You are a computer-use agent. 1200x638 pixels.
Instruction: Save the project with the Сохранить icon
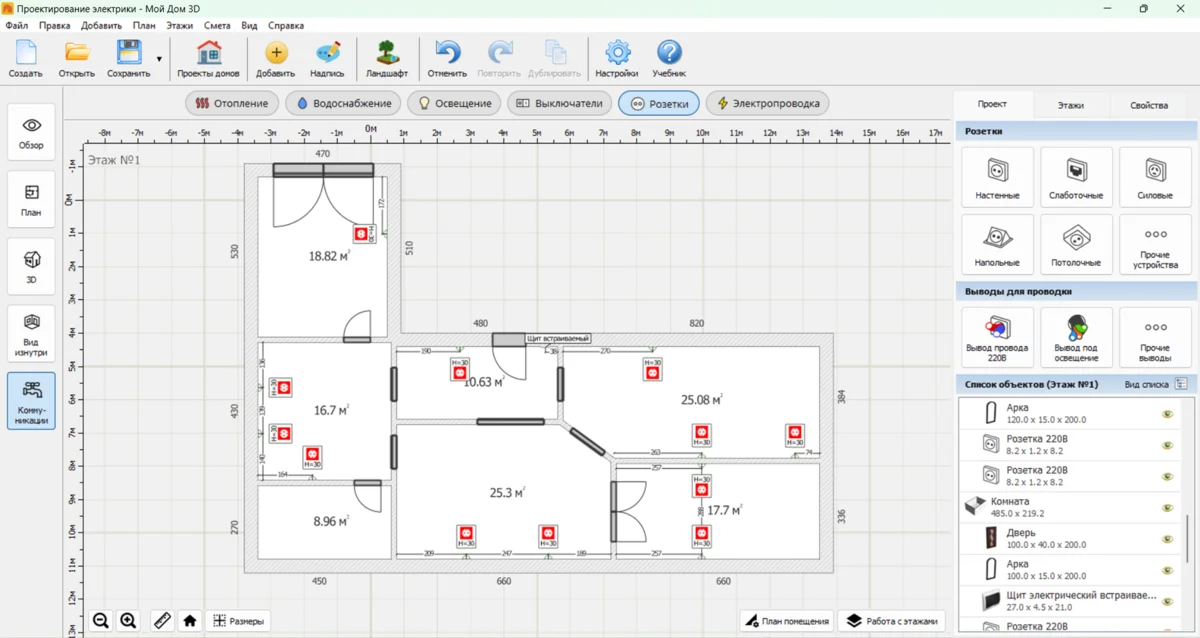(x=128, y=59)
